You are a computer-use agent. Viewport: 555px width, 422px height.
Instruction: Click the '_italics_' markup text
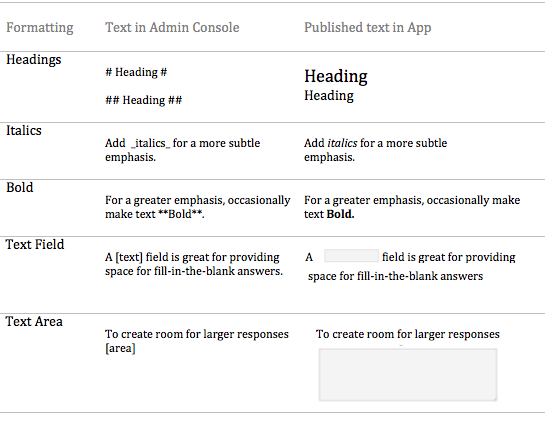pos(150,143)
